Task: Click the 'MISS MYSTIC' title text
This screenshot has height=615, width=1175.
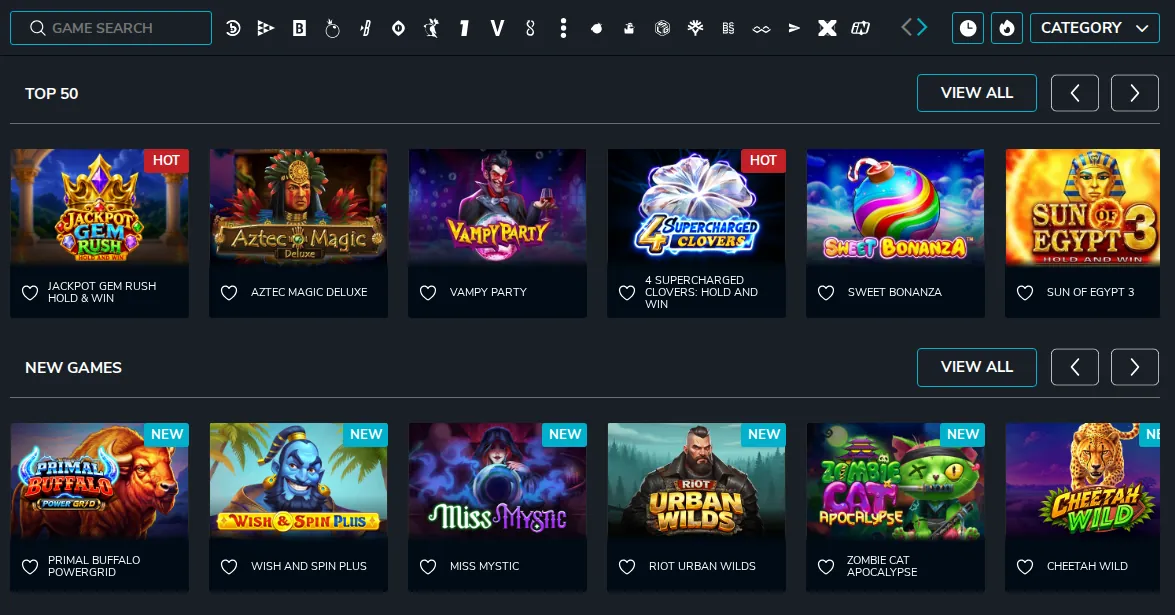Action: (484, 566)
